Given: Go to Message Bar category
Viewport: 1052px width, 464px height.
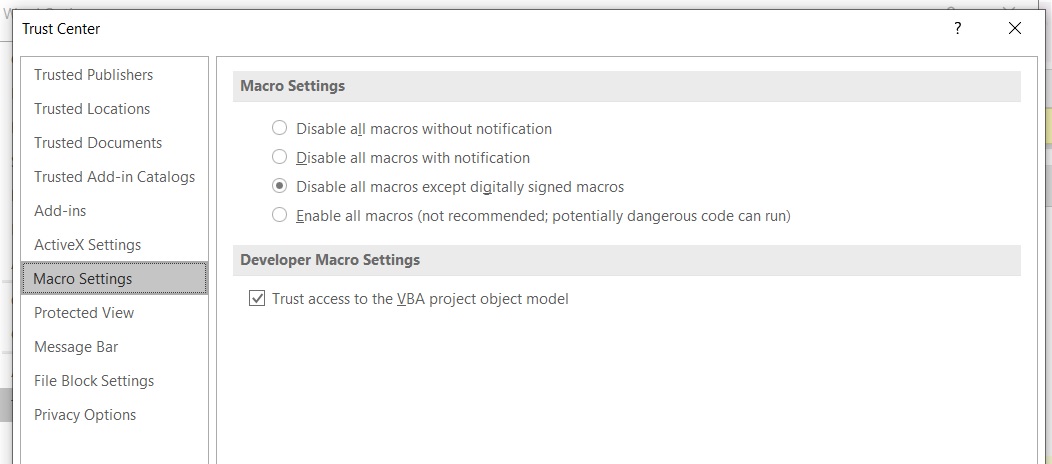Looking at the screenshot, I should (x=76, y=347).
